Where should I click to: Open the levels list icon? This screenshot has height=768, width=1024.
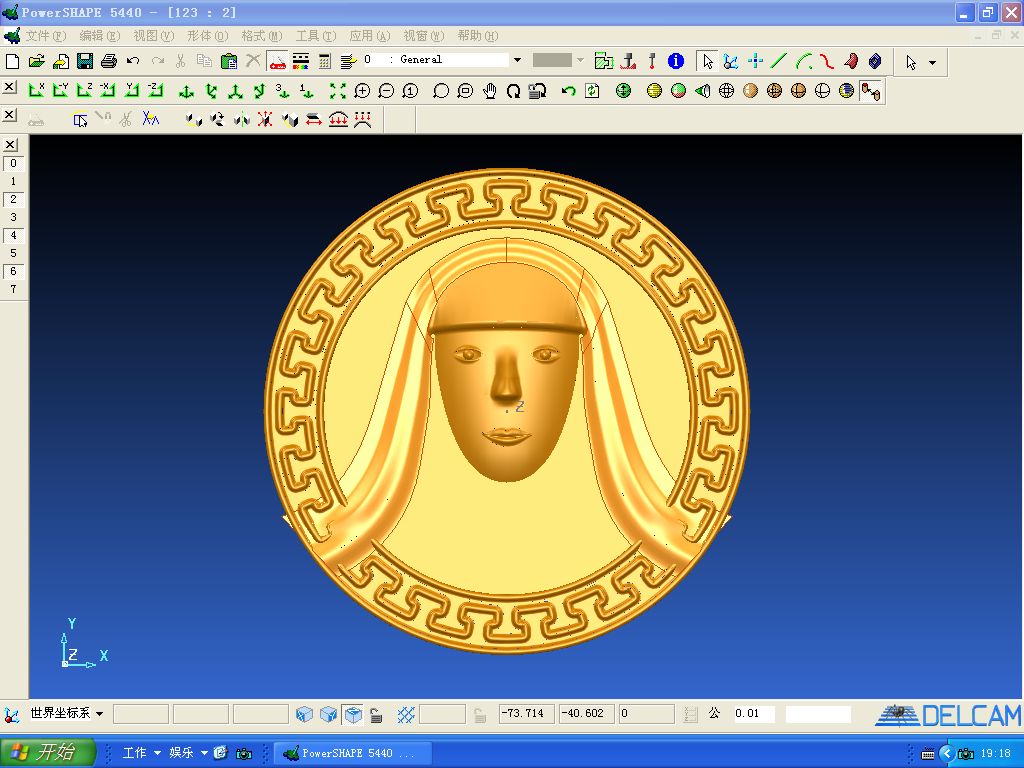[348, 61]
